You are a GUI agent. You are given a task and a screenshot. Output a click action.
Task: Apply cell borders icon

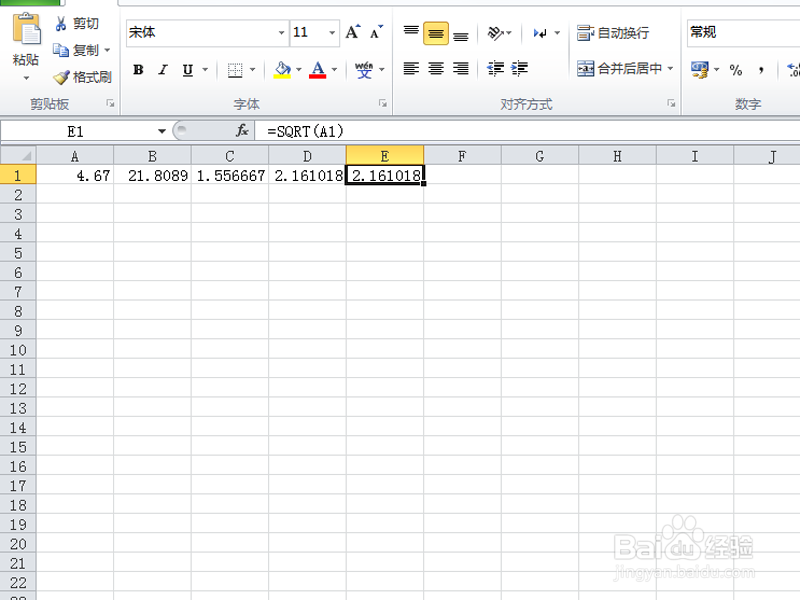click(235, 69)
